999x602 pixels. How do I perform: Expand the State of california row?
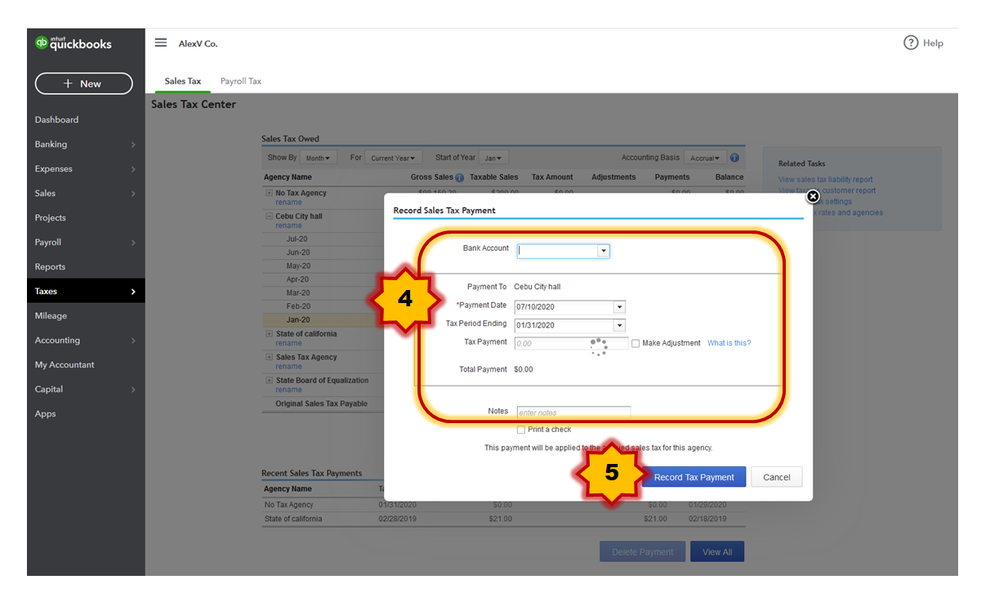[269, 333]
